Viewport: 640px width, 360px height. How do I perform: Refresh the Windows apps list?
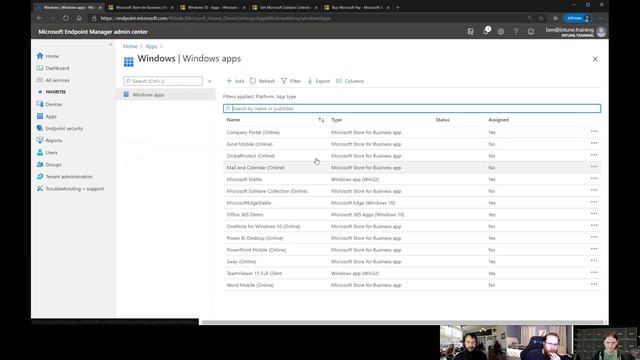point(262,81)
